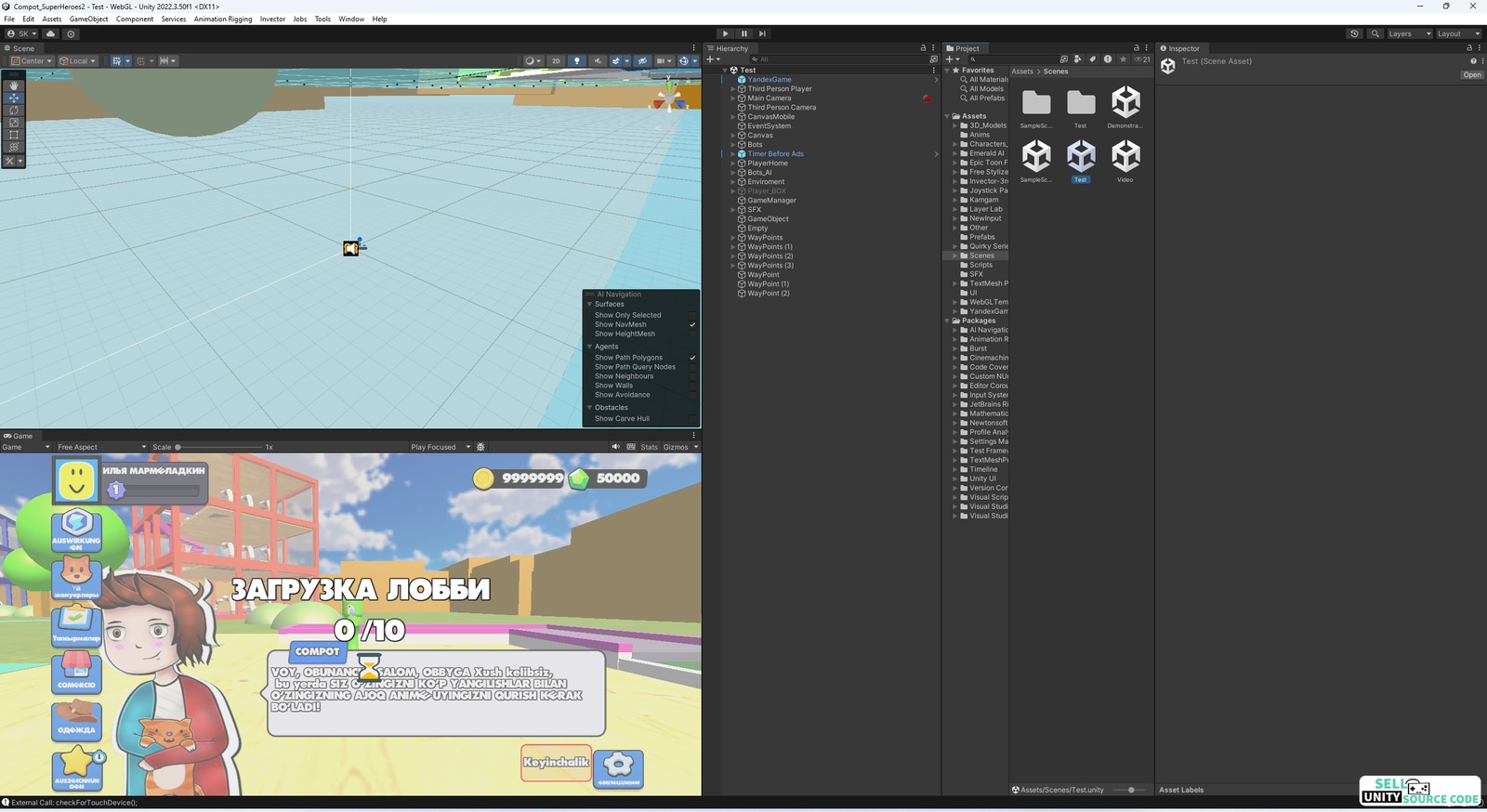Screen dimensions: 1487x812
Task: Select the Hand view tool
Action: click(x=14, y=85)
